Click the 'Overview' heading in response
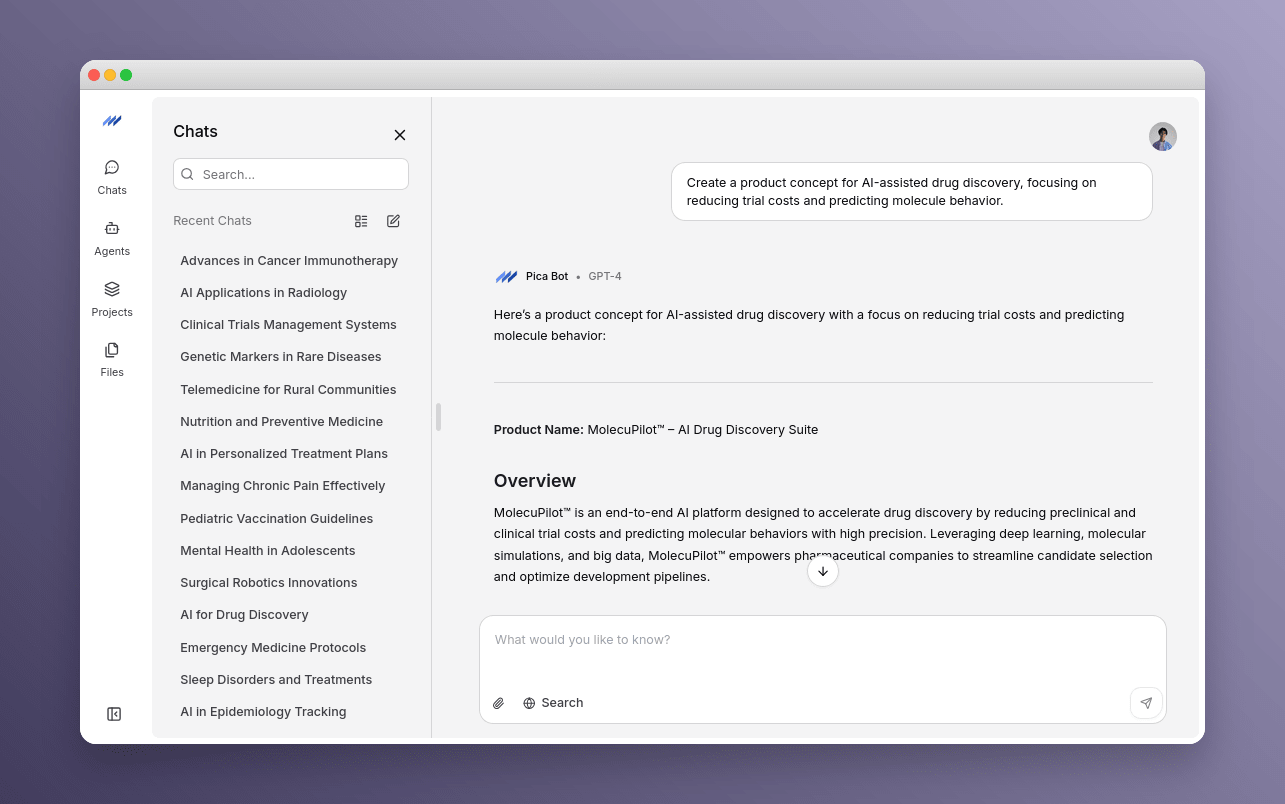Viewport: 1285px width, 804px height. pos(535,481)
